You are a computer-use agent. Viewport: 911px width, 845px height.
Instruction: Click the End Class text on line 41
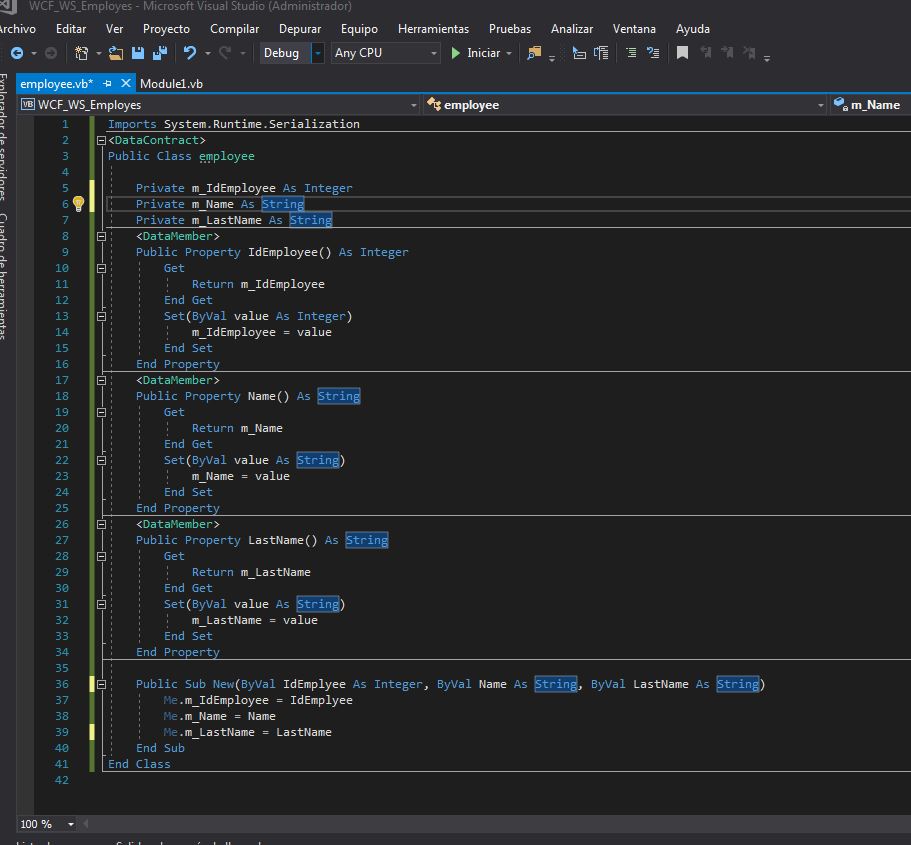[x=139, y=764]
